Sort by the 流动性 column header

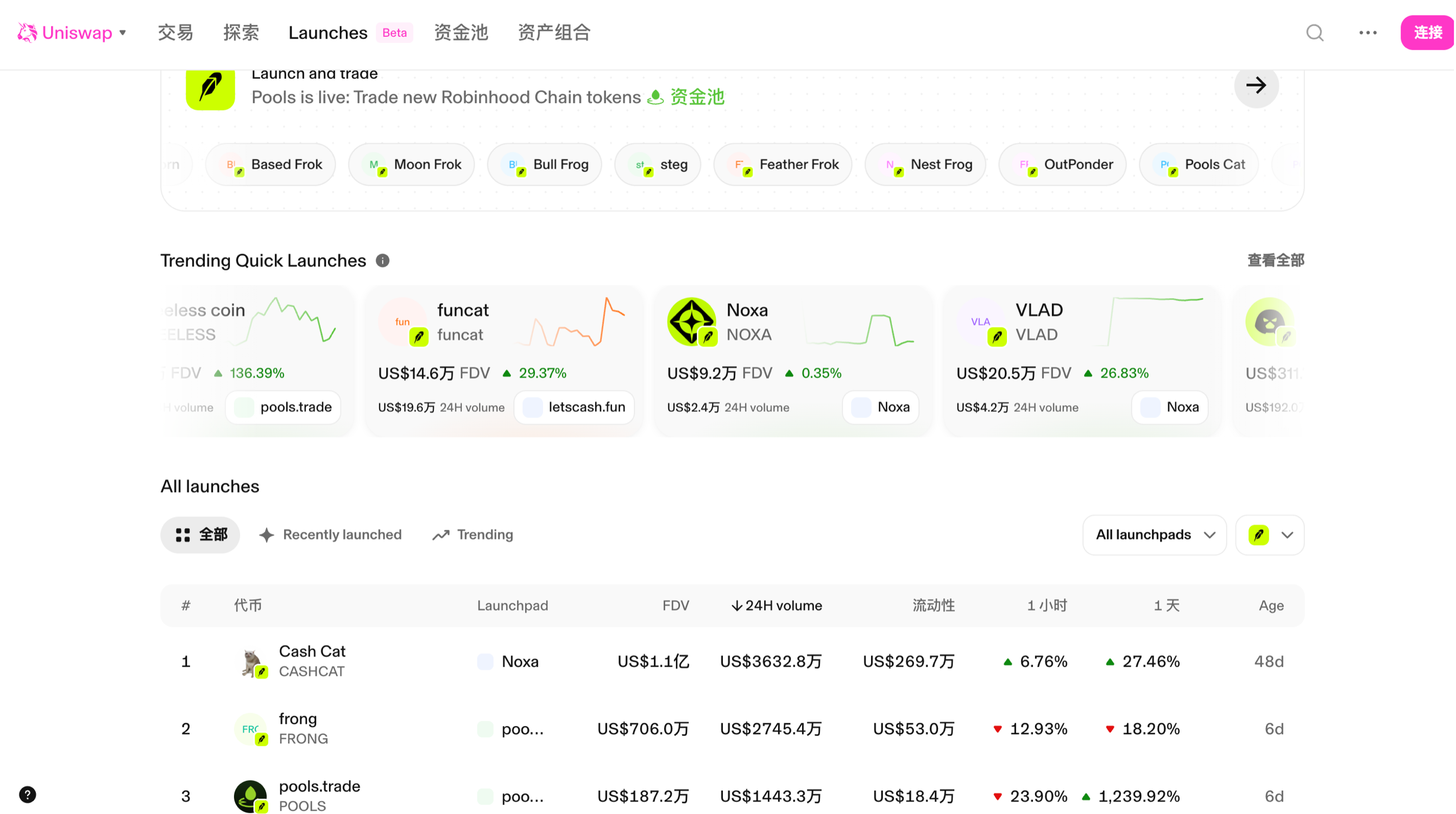click(x=934, y=606)
